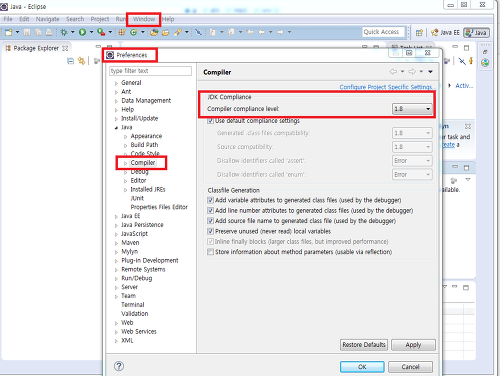Switch to Java perspective button
This screenshot has width=500, height=376.
pos(477,32)
